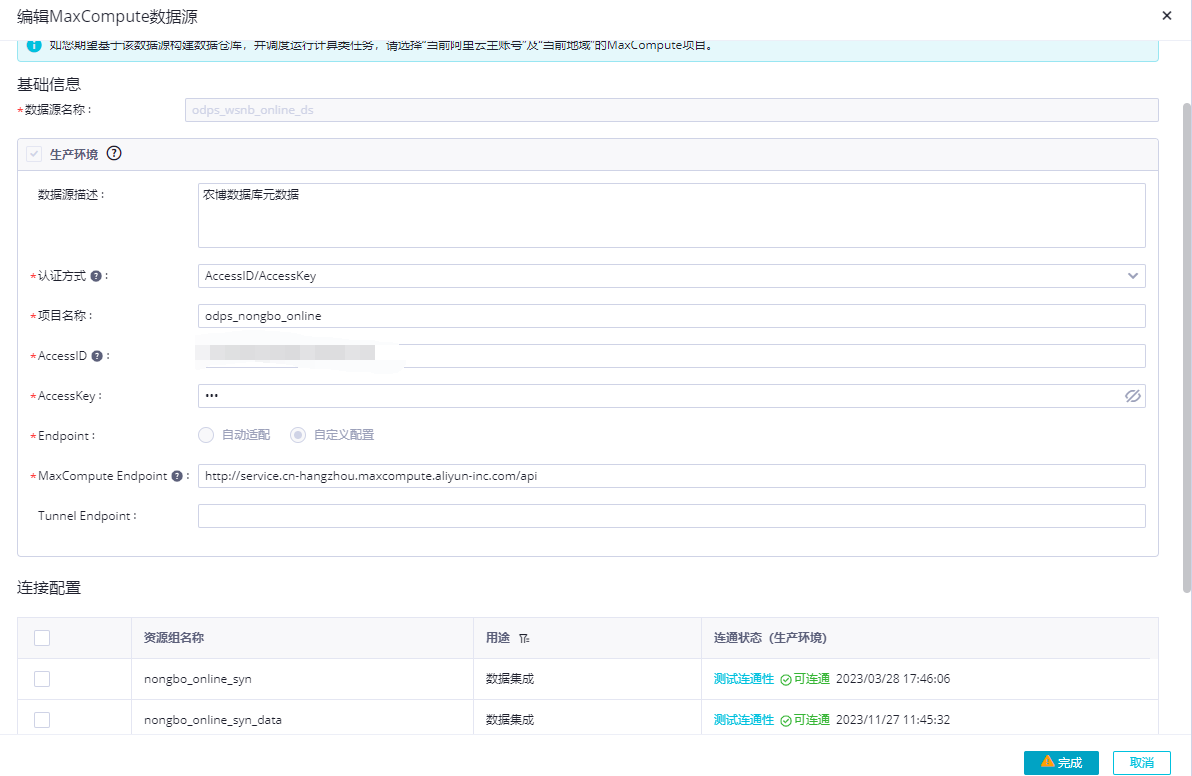Viewport: 1192px width, 776px height.
Task: Click 数据集成 in nongbo_online_syn row
Action: coord(510,679)
